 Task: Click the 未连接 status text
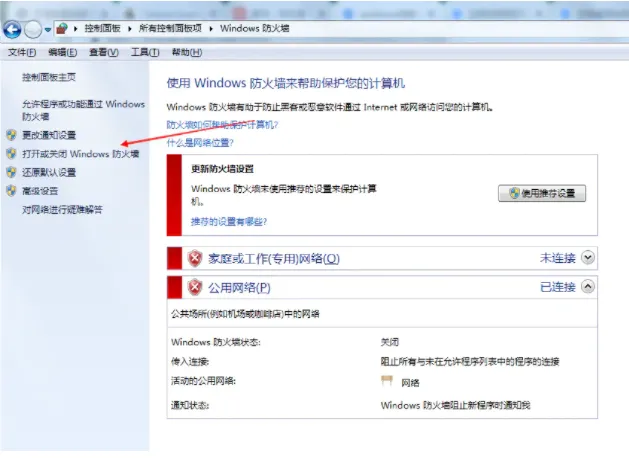pyautogui.click(x=558, y=258)
